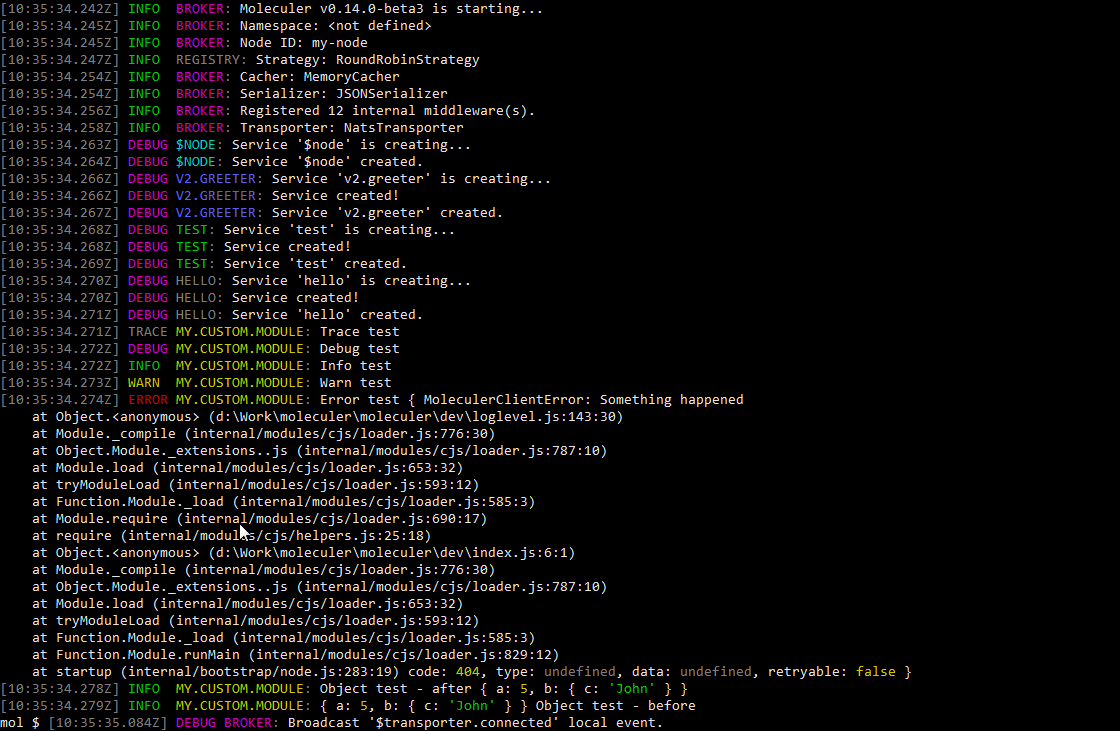
Task: Click 'Serializer: JSONSerializer' text
Action: pos(344,94)
